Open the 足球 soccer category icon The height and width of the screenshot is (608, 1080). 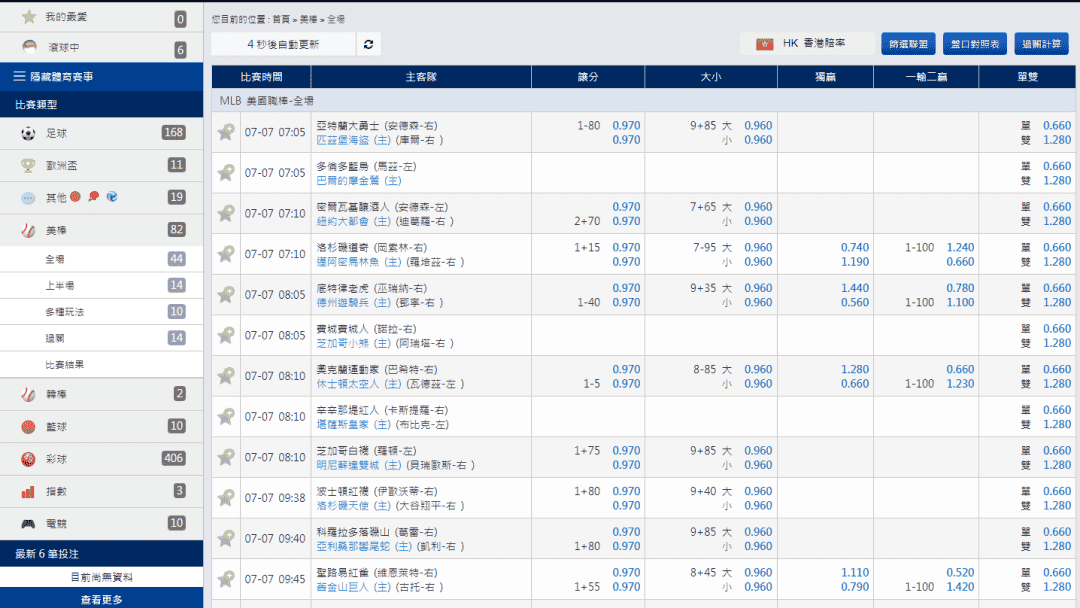[x=28, y=134]
